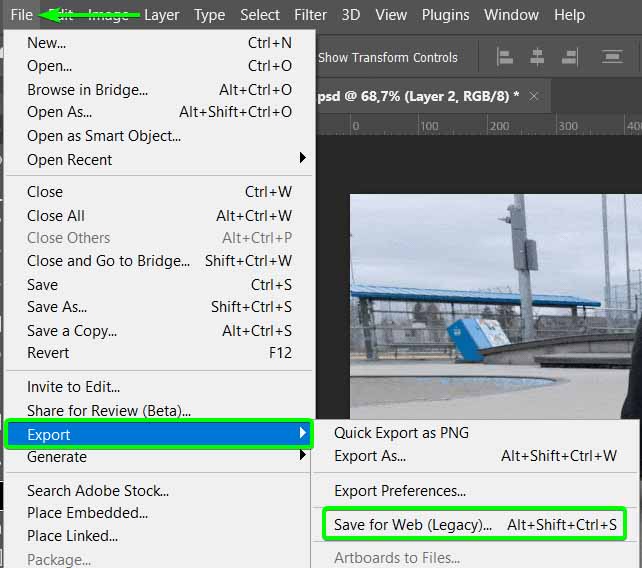Close the open document tab
The height and width of the screenshot is (568, 642).
pyautogui.click(x=534, y=96)
